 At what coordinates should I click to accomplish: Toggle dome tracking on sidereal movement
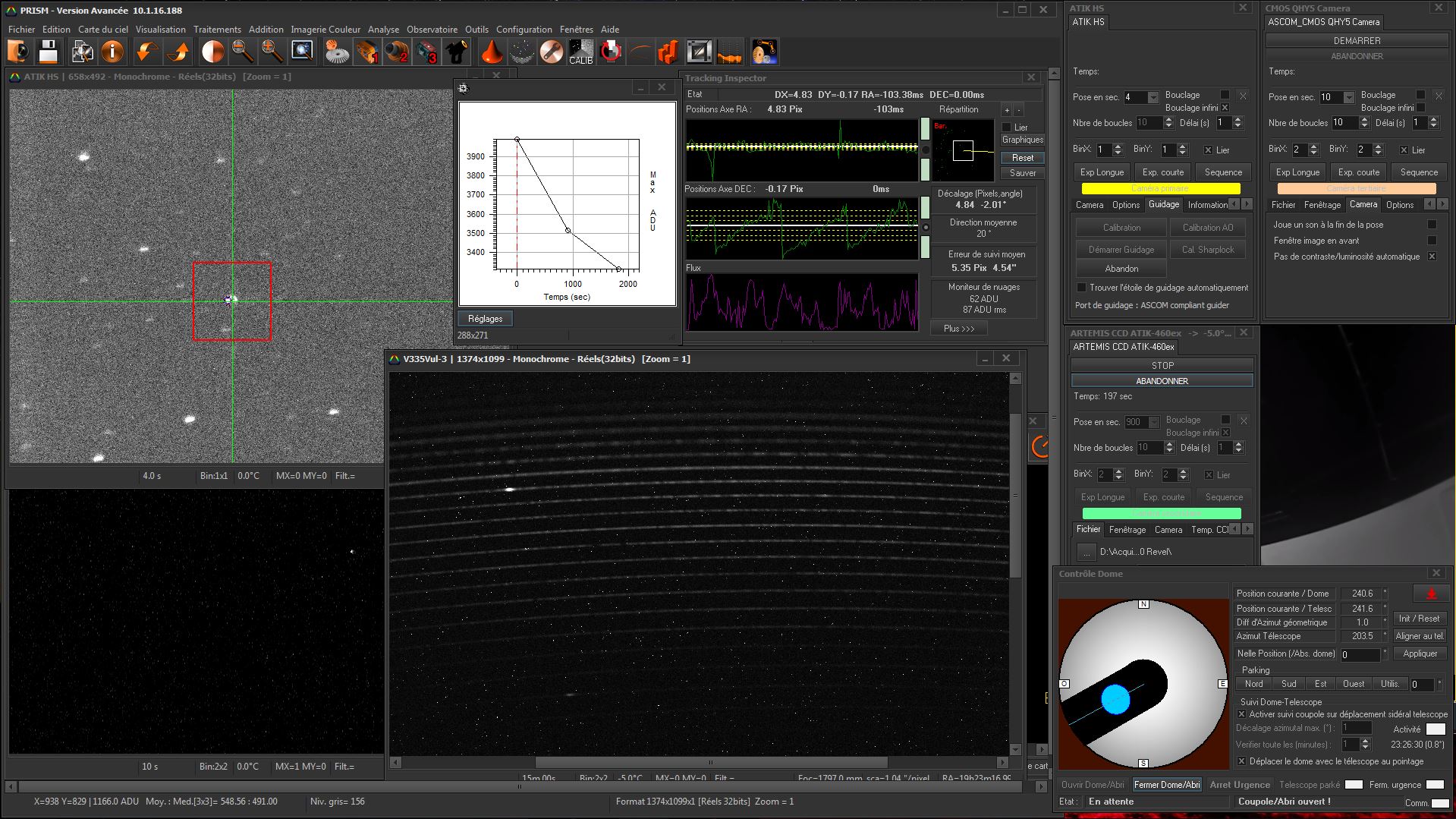pyautogui.click(x=1241, y=714)
